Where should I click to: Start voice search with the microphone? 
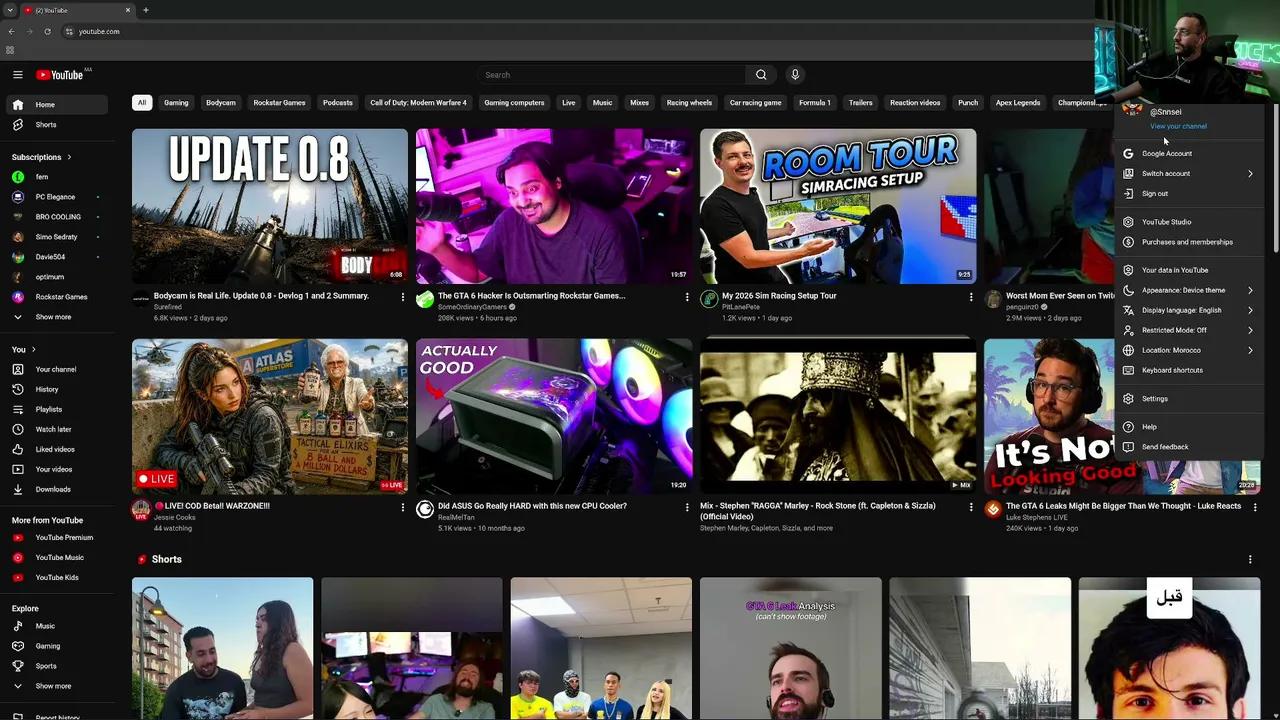pos(795,75)
